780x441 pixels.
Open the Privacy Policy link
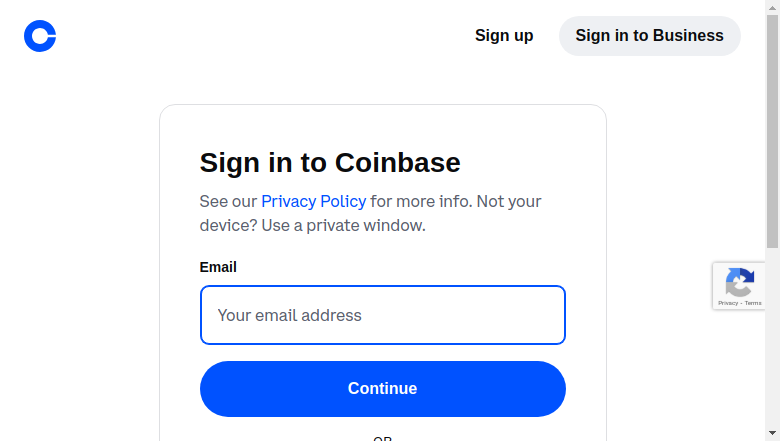click(313, 201)
